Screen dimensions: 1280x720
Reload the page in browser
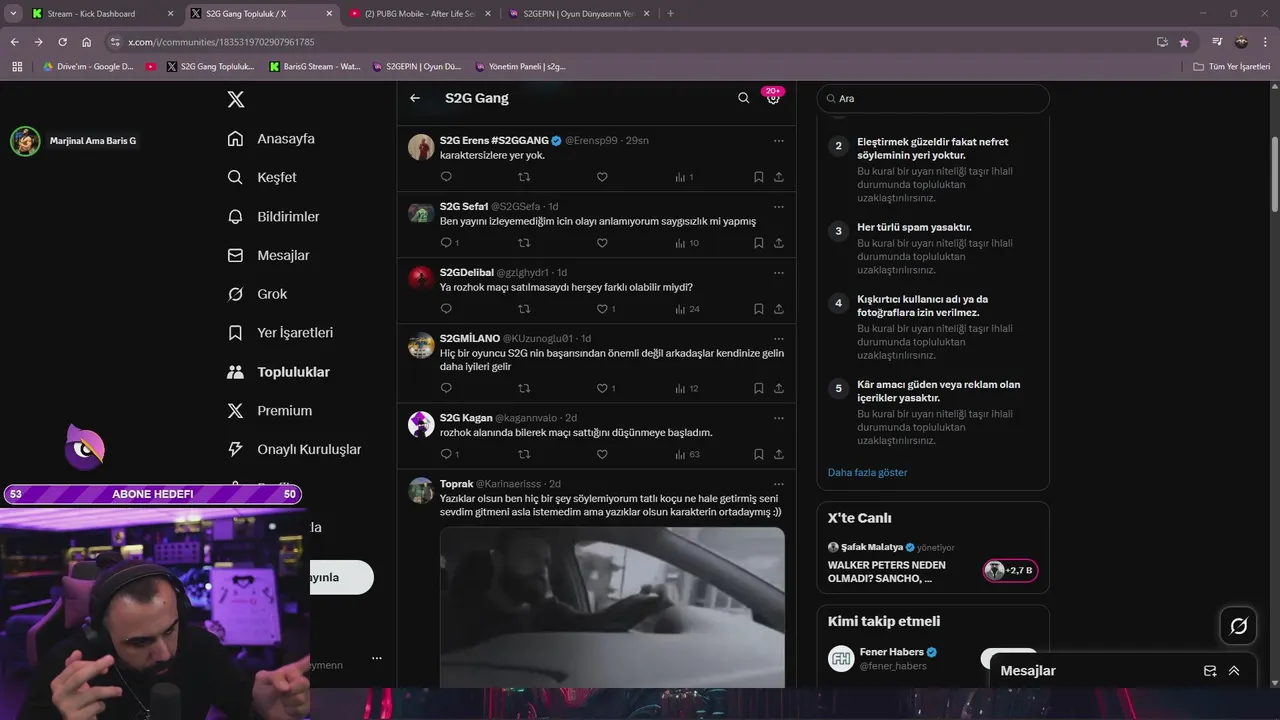coord(62,42)
